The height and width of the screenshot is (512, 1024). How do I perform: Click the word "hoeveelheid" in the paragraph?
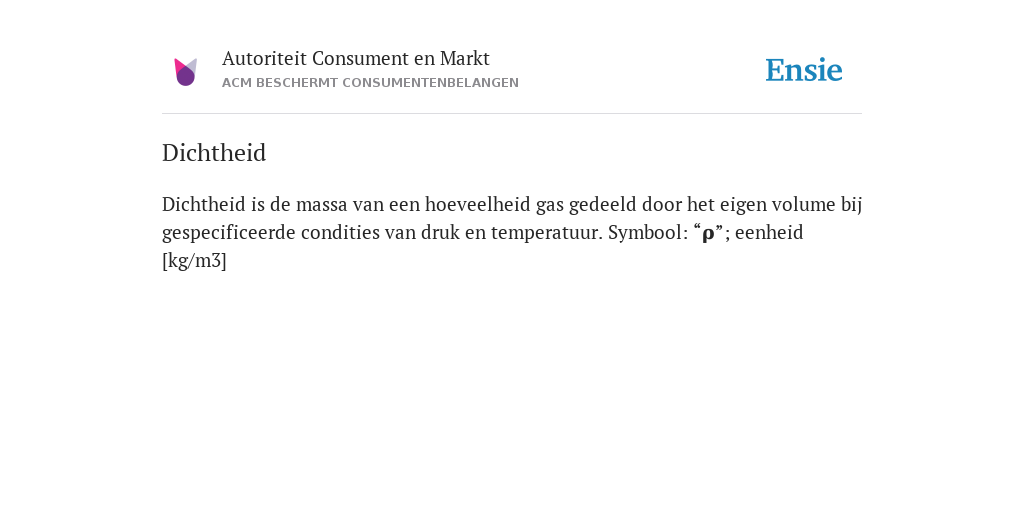[x=477, y=204]
